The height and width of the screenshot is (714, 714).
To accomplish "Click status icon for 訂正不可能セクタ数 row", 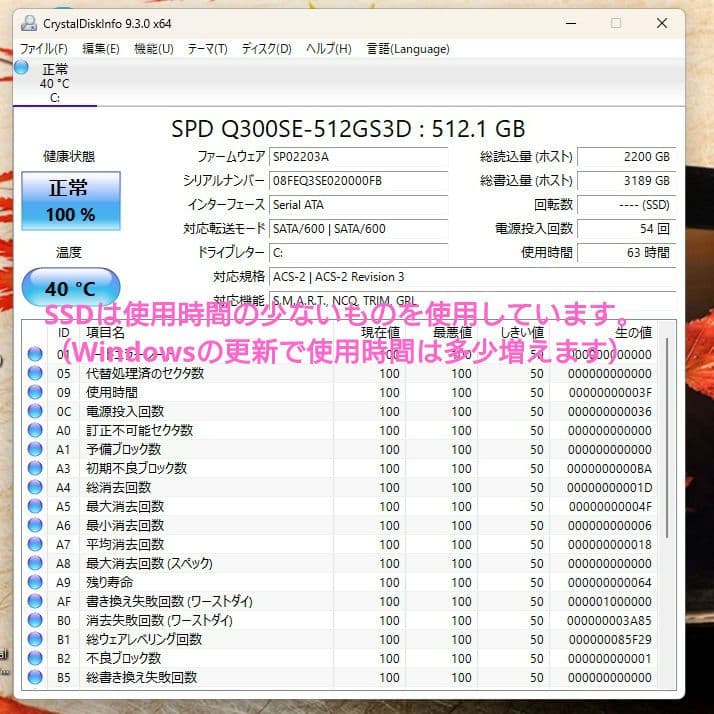I will point(35,430).
